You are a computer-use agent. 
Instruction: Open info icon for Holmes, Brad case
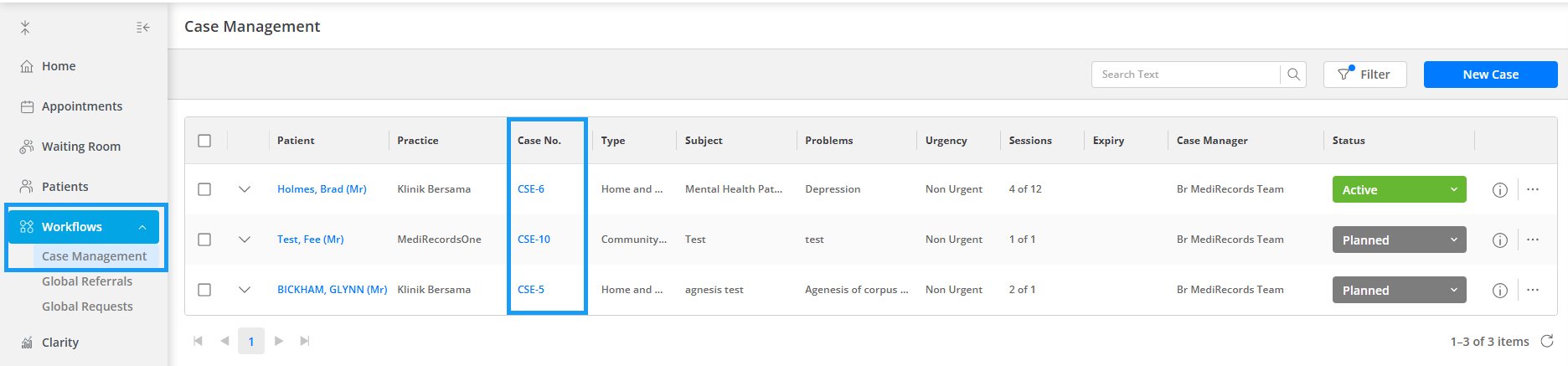1499,190
